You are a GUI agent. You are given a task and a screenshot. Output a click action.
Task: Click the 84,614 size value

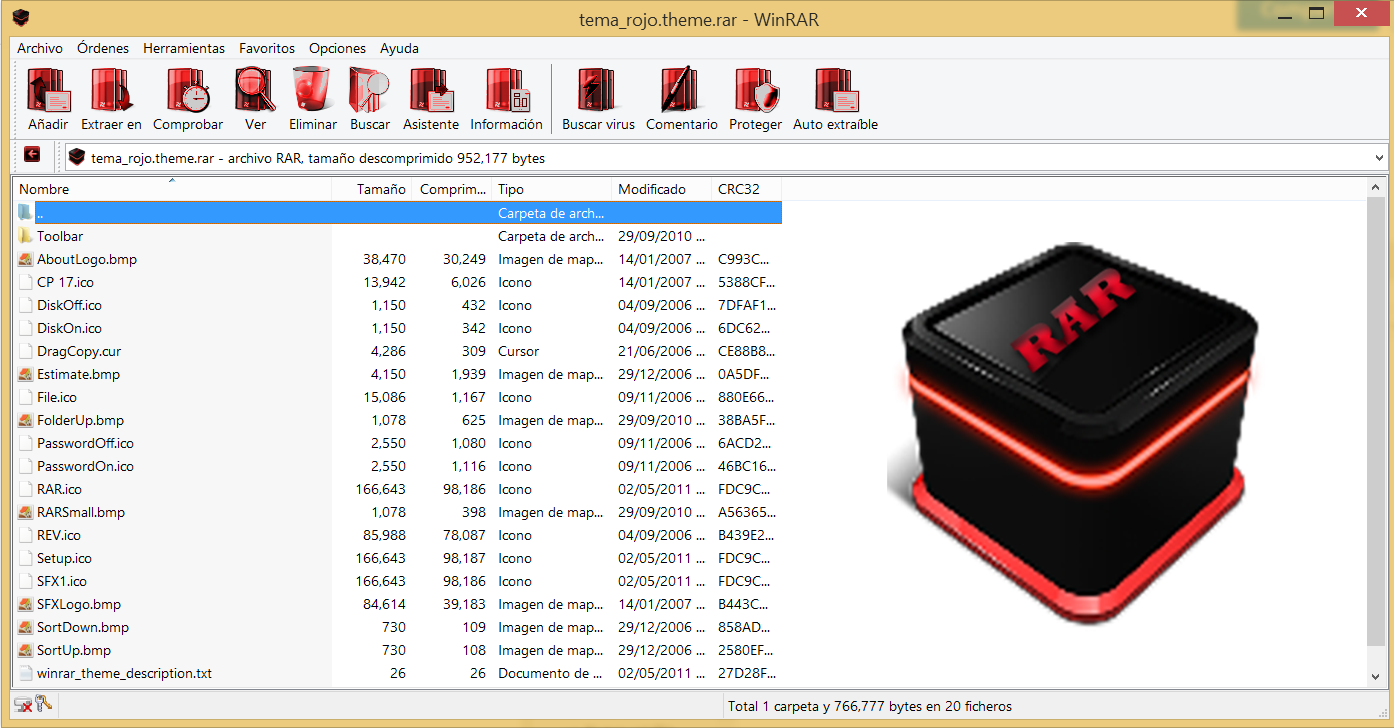coord(384,604)
